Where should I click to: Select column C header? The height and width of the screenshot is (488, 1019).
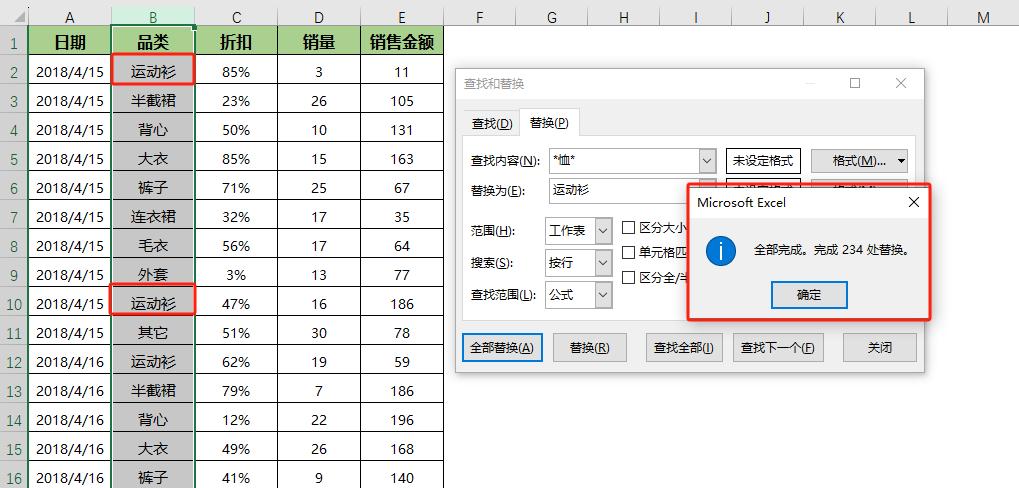[236, 17]
